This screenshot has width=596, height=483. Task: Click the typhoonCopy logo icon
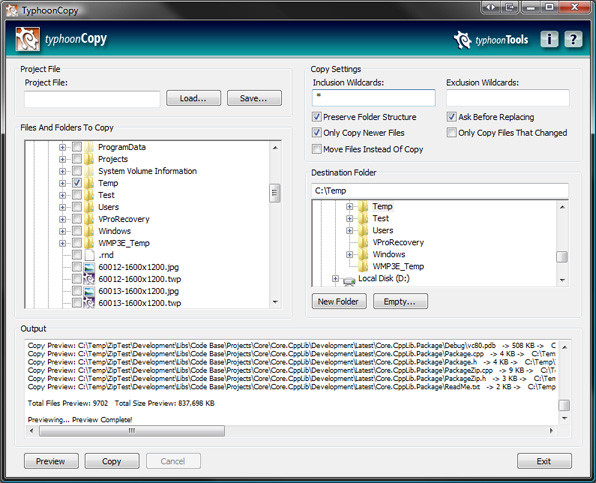(x=27, y=39)
